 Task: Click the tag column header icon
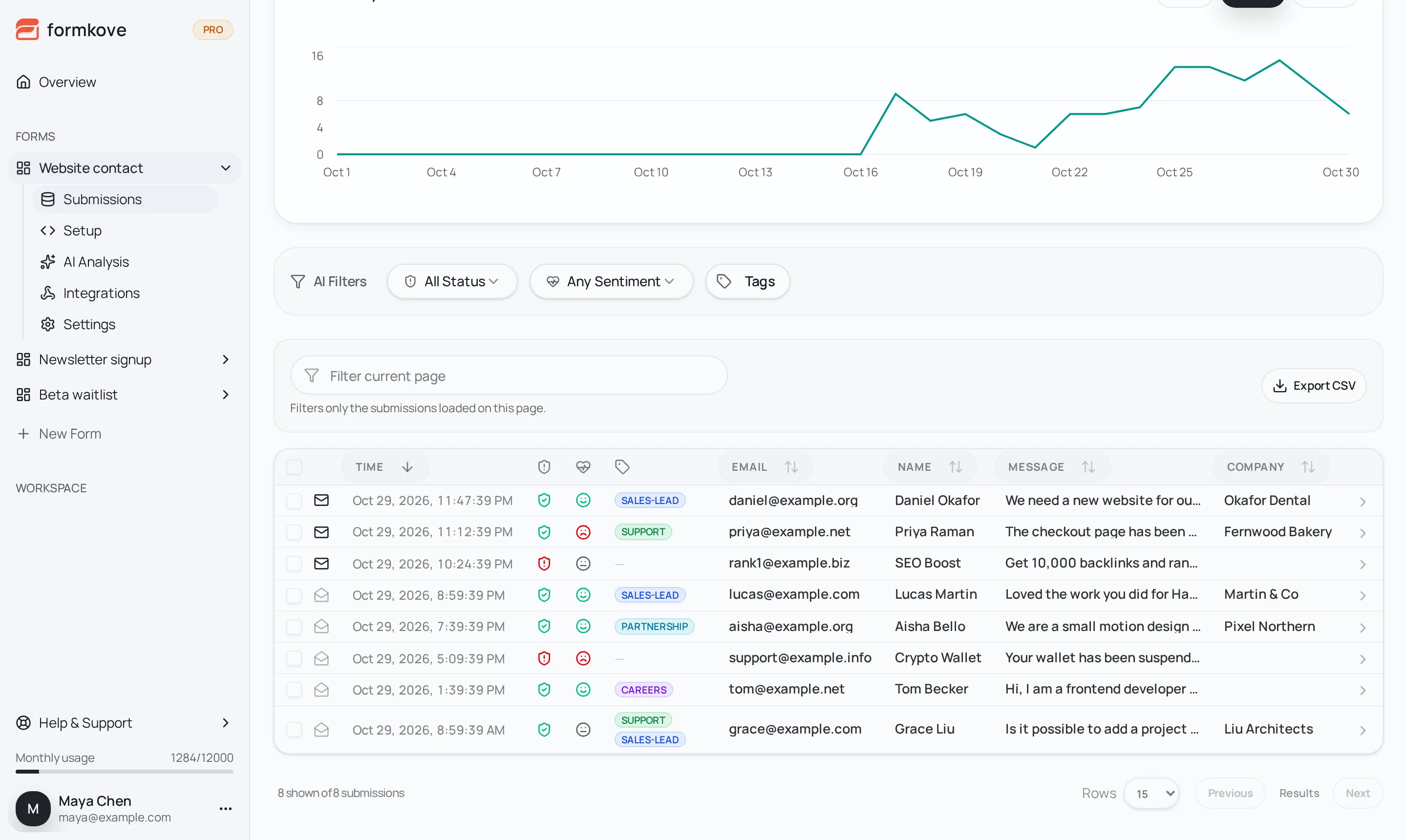pyautogui.click(x=622, y=467)
